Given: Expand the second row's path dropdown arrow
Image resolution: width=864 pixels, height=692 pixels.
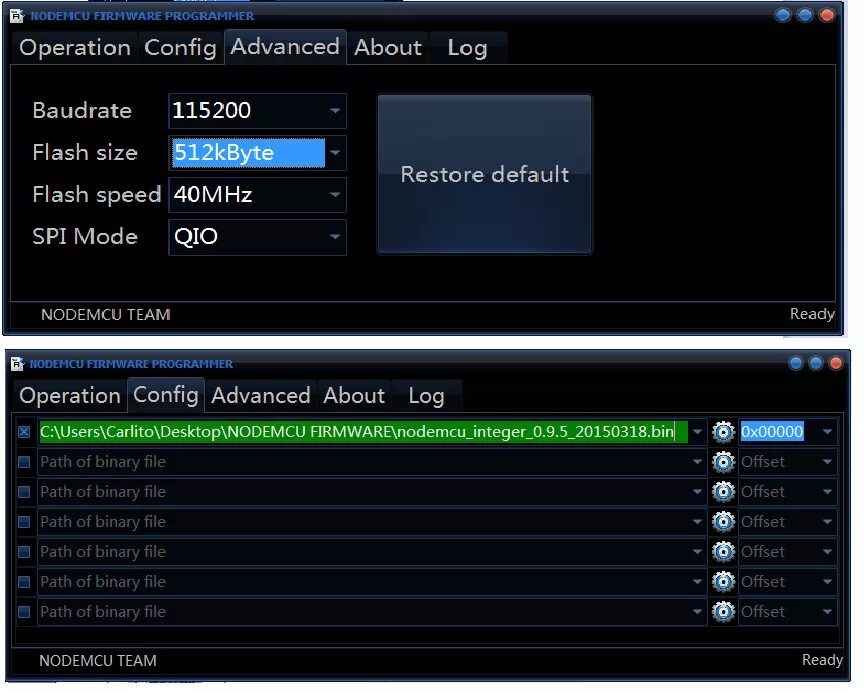Looking at the screenshot, I should (698, 462).
